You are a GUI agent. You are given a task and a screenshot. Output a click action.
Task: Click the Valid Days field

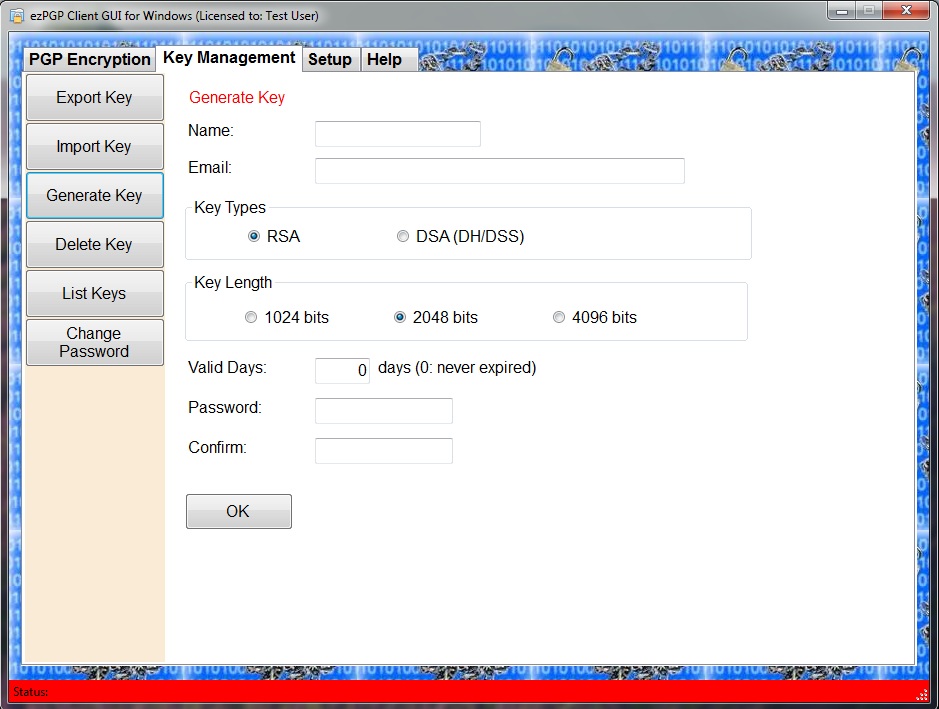point(341,370)
